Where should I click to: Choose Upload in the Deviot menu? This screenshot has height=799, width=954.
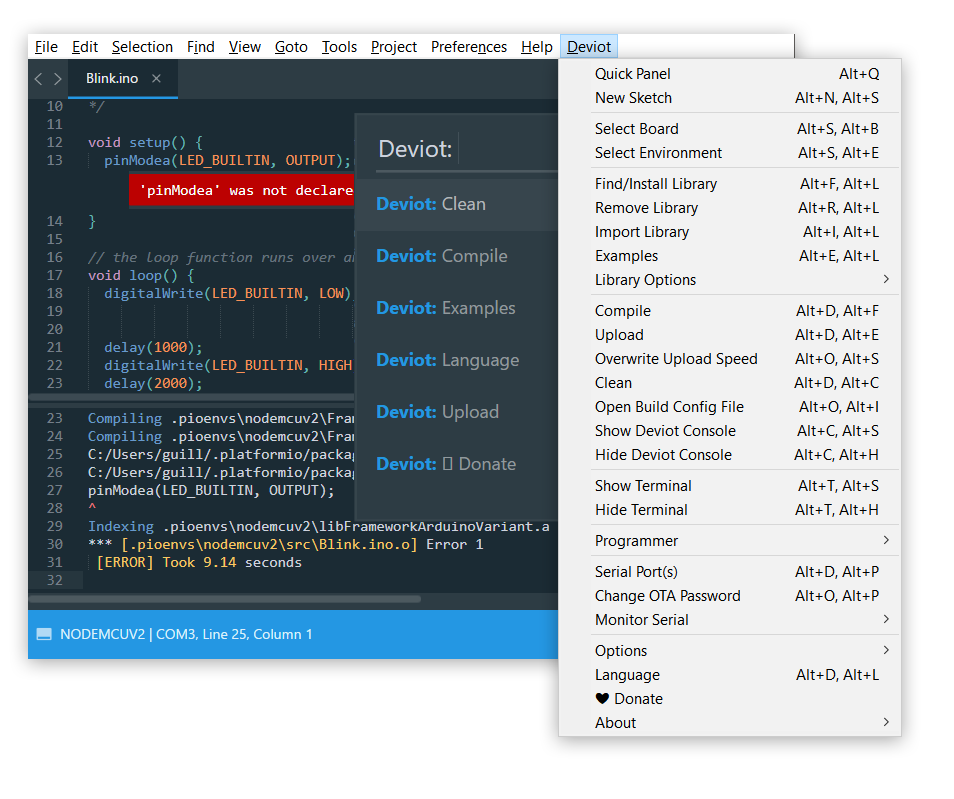619,335
